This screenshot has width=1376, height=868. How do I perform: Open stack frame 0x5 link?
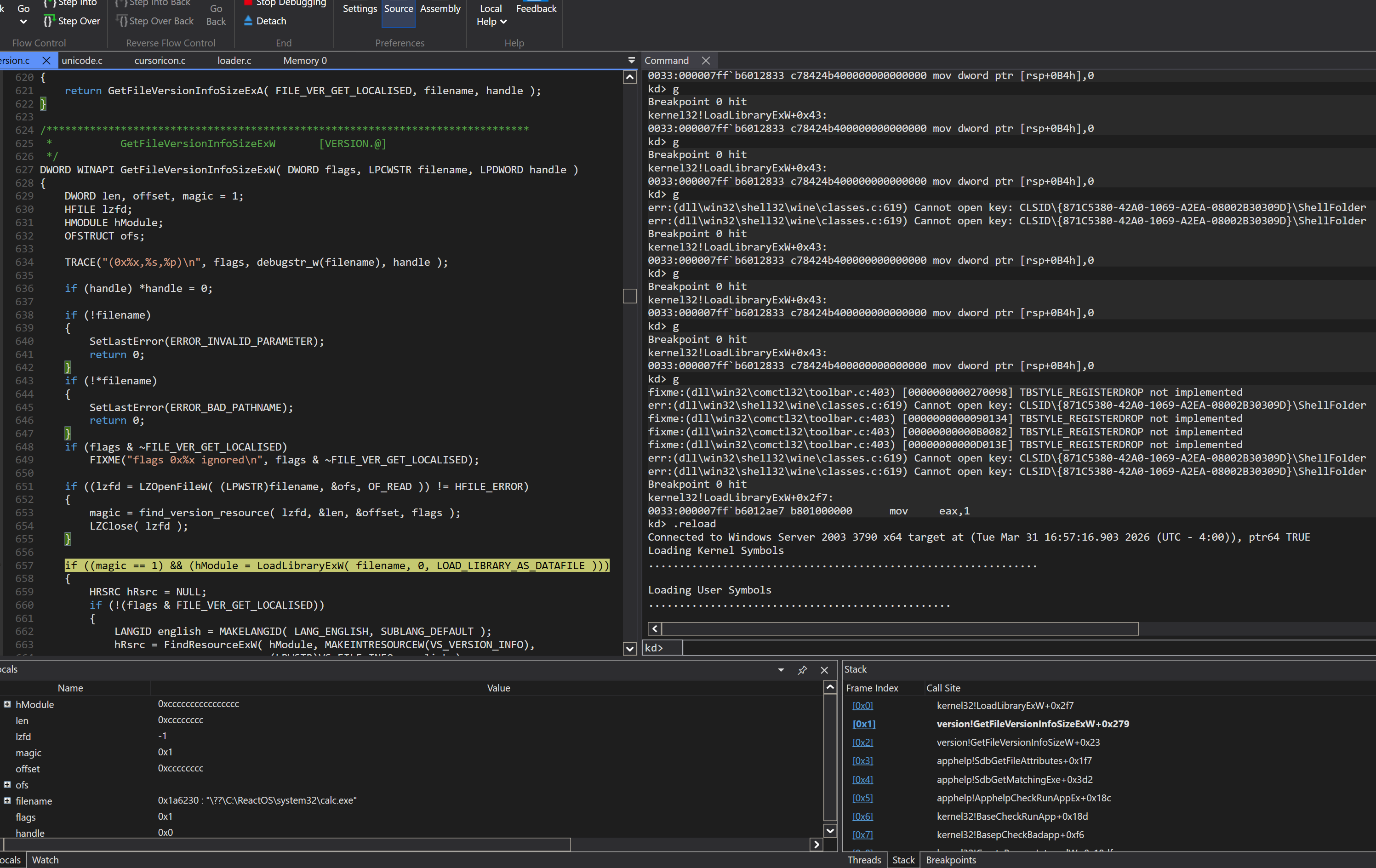click(x=863, y=798)
